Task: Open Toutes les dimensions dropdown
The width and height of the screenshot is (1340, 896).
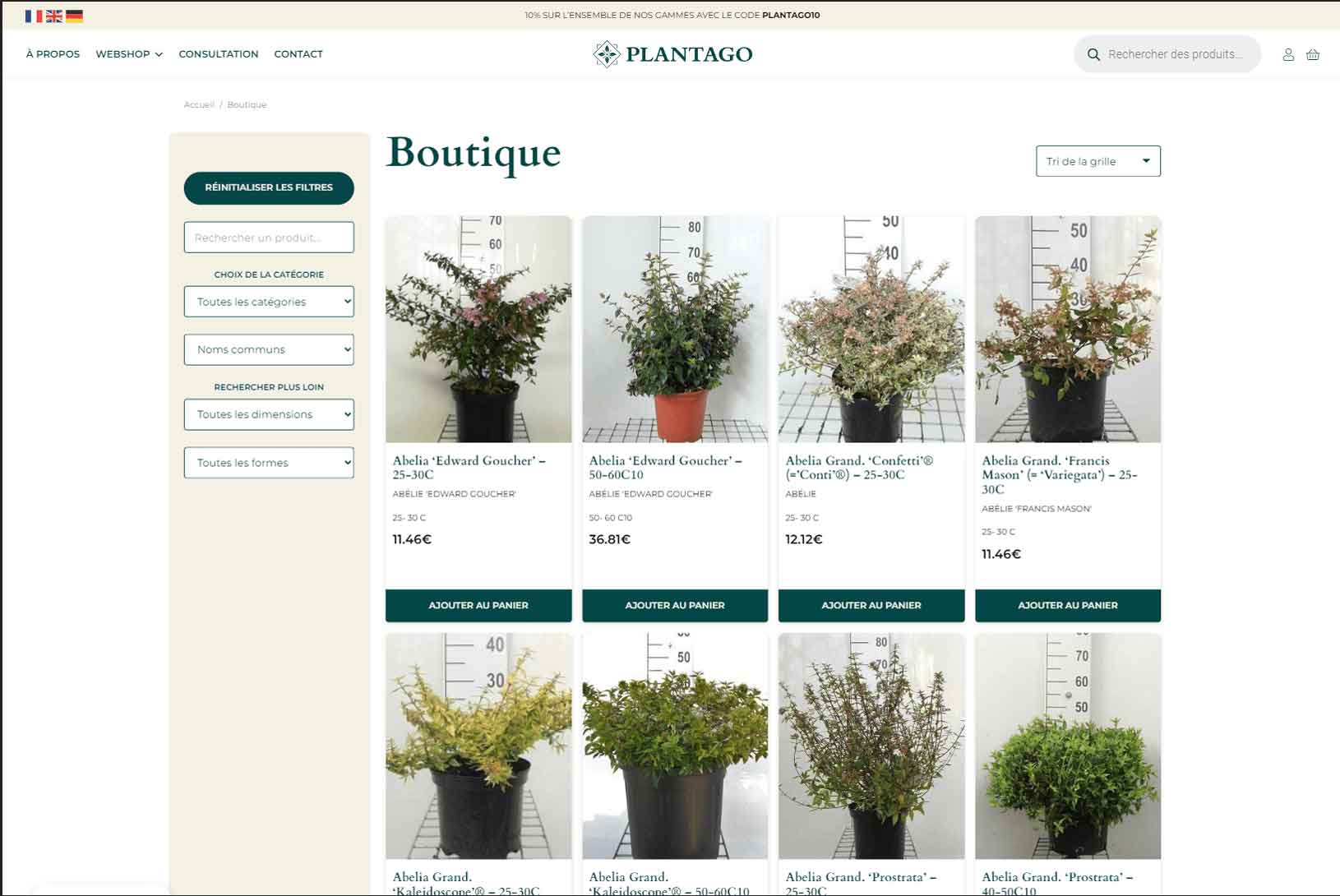Action: point(269,414)
